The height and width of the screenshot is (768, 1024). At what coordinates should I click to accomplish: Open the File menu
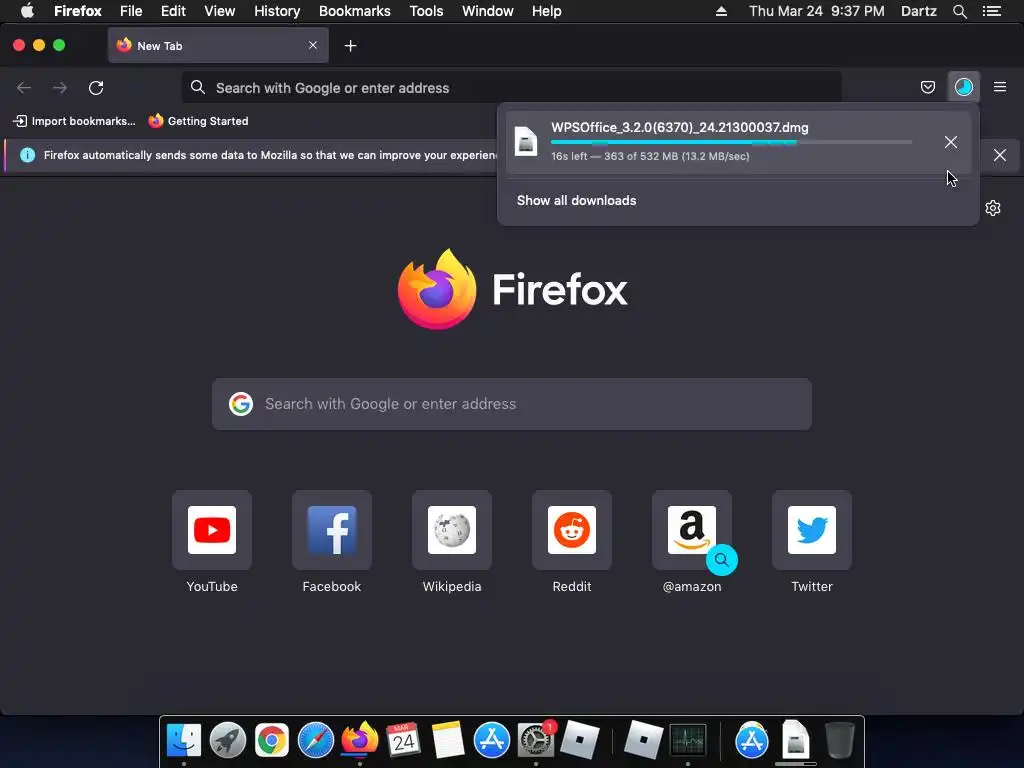tap(131, 11)
